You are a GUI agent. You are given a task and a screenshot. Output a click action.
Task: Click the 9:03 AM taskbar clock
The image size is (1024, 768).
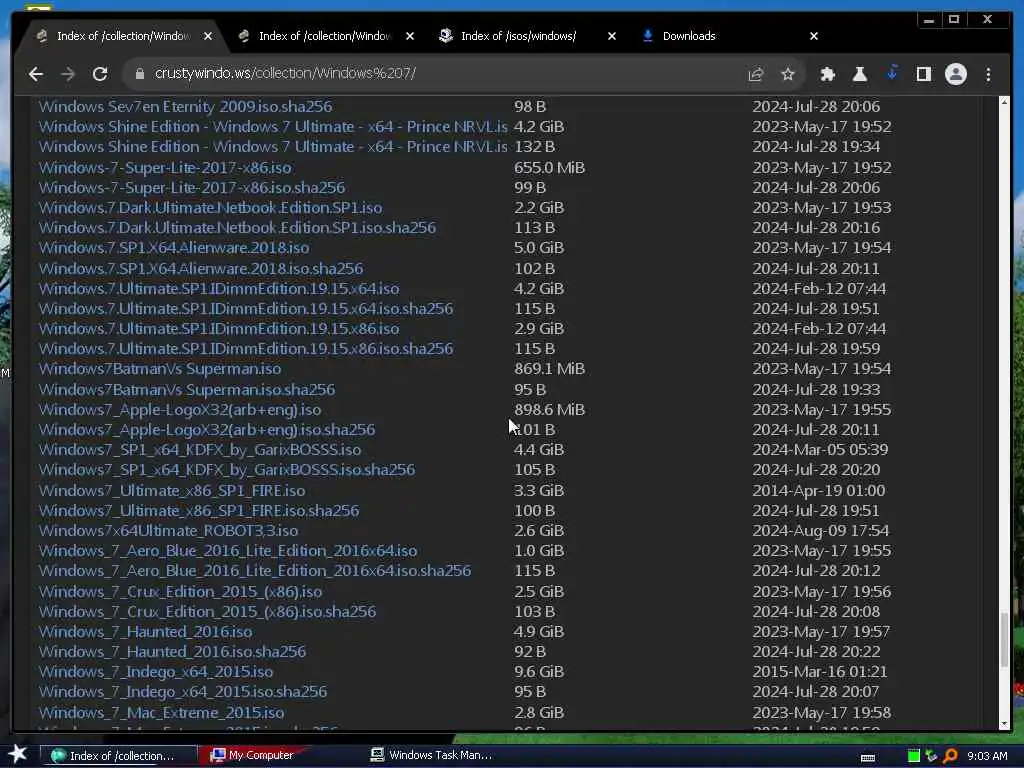pos(987,756)
